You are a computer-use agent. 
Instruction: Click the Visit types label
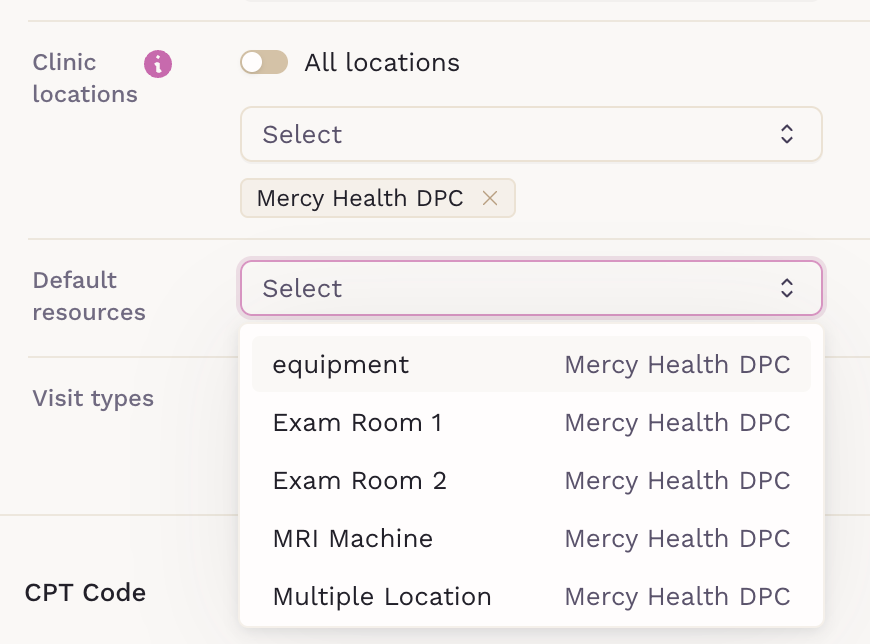[93, 398]
